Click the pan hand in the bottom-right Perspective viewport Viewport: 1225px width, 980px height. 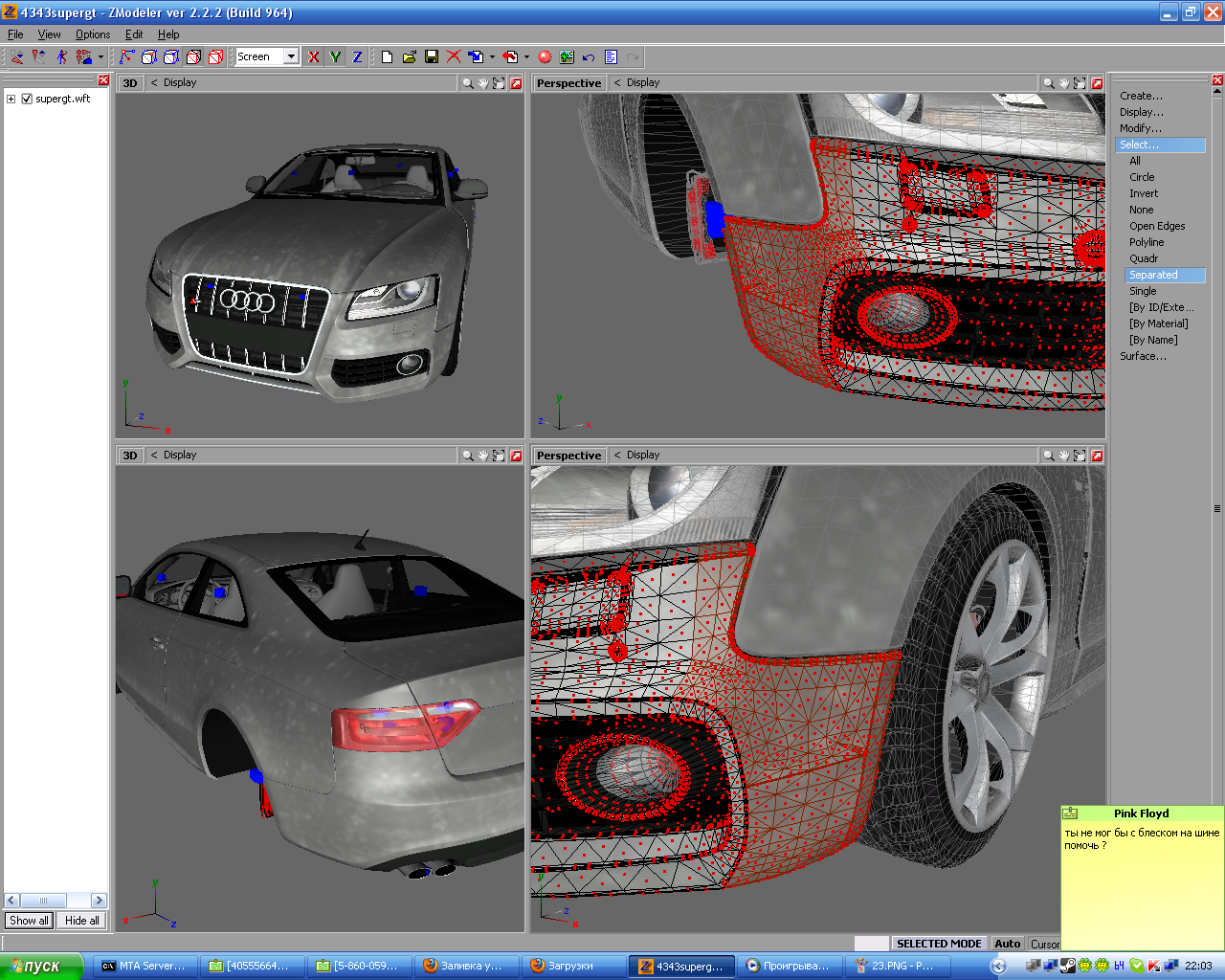point(1064,456)
